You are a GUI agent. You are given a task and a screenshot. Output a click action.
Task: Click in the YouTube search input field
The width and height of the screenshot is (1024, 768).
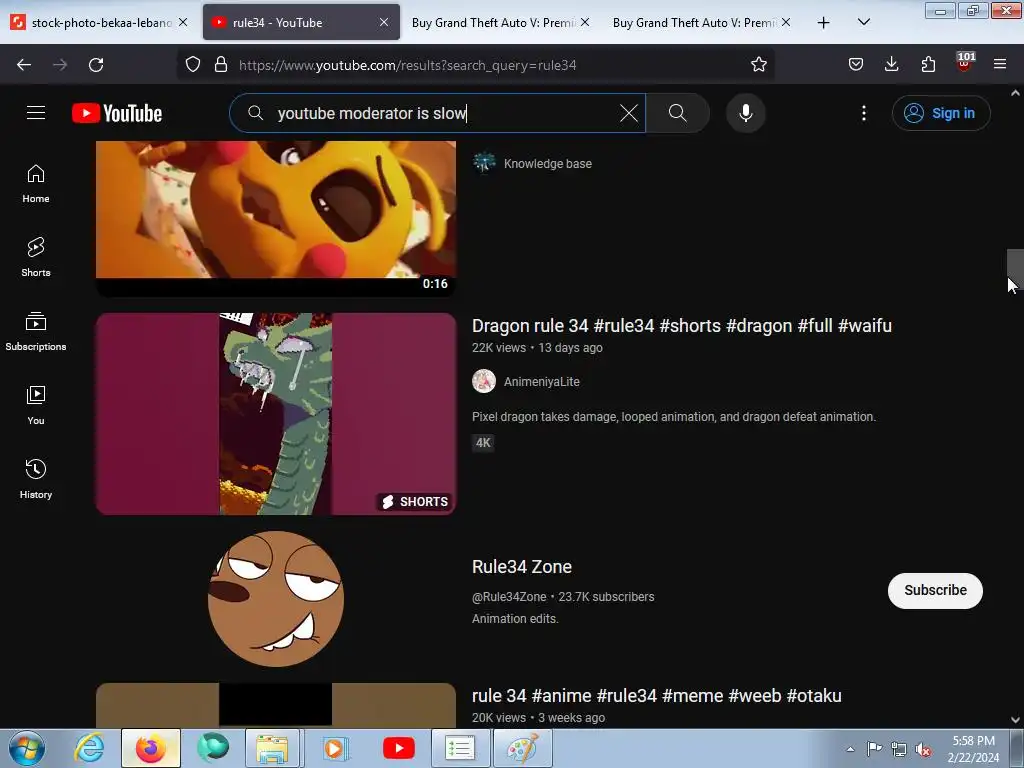[438, 113]
